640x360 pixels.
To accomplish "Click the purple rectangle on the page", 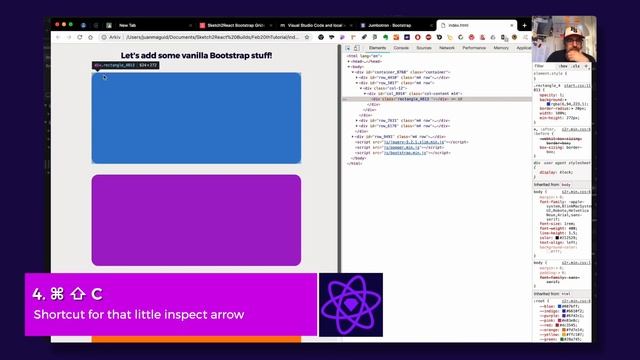I will coord(196,220).
